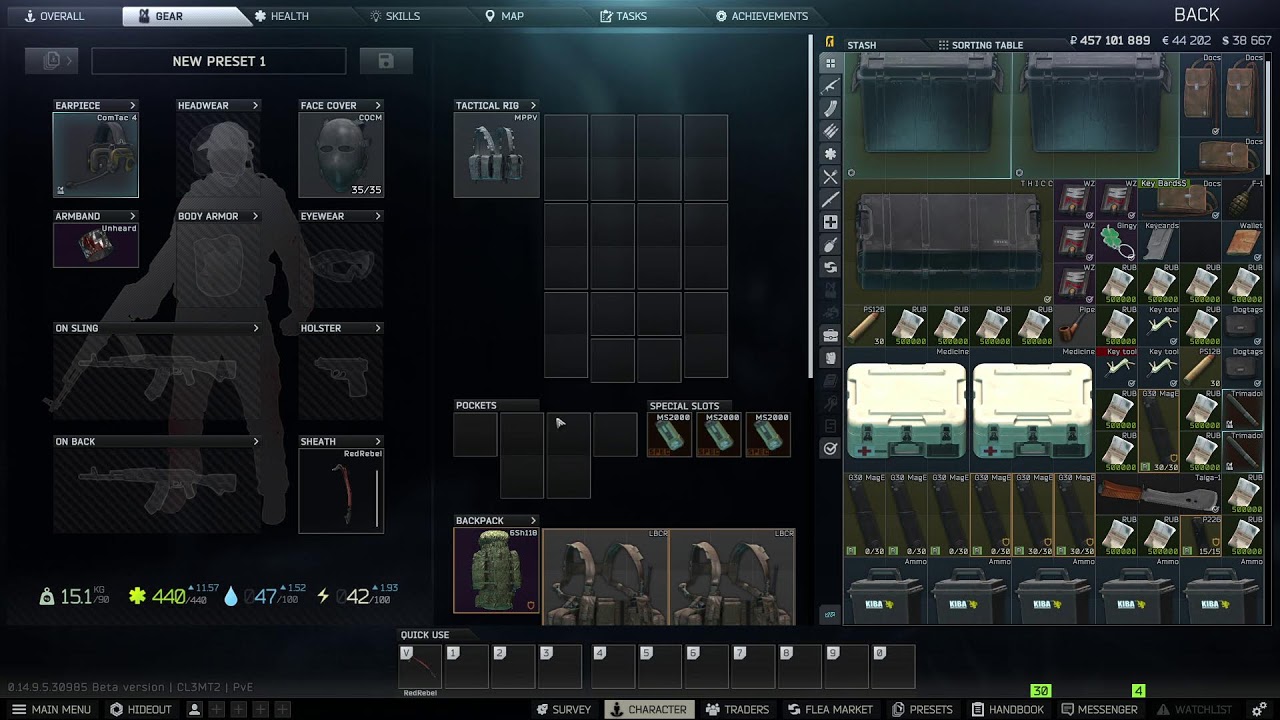Switch to the Health tab
Viewport: 1280px width, 720px height.
[x=282, y=16]
